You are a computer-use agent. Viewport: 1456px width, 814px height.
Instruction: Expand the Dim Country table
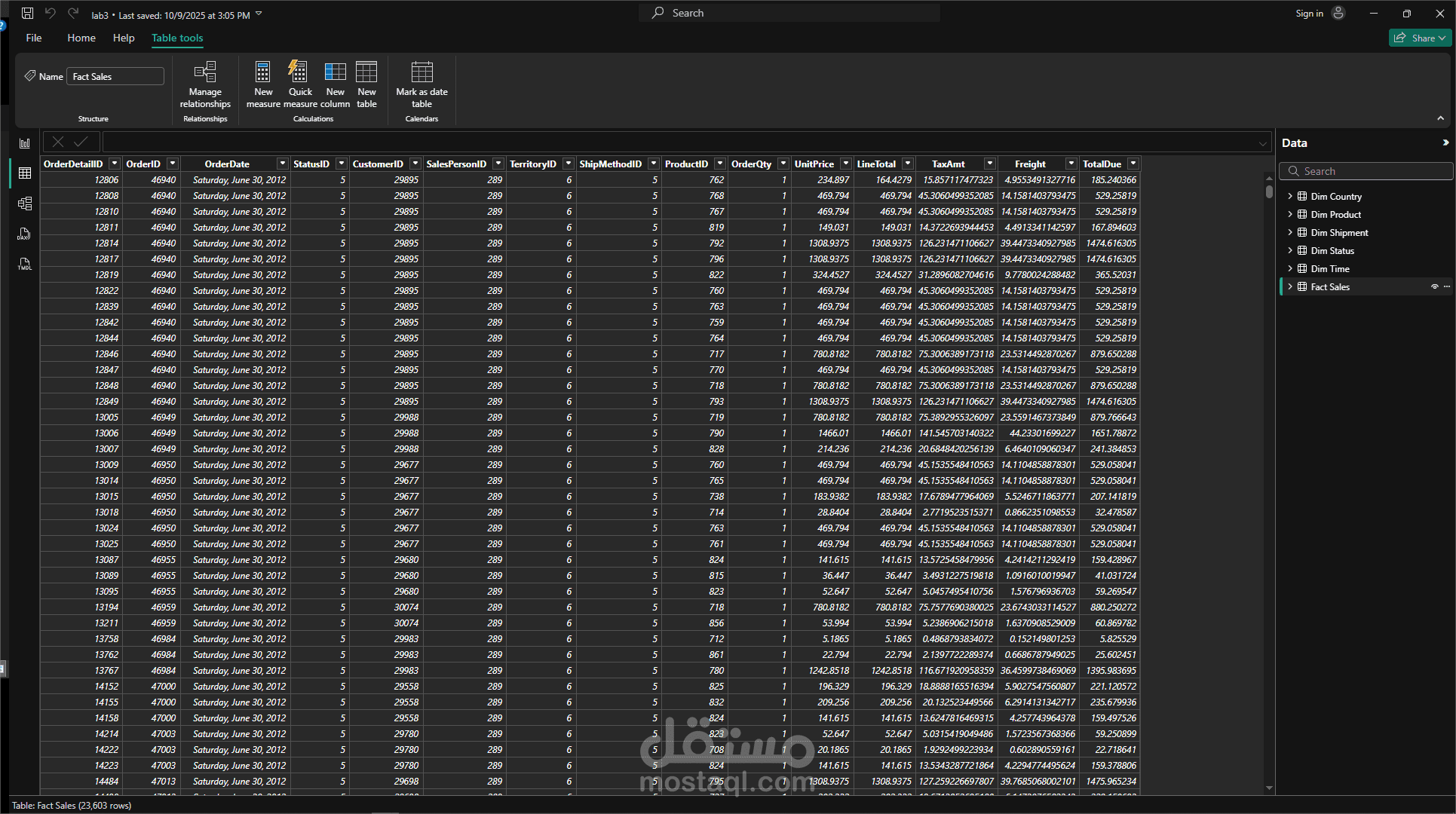[1289, 197]
